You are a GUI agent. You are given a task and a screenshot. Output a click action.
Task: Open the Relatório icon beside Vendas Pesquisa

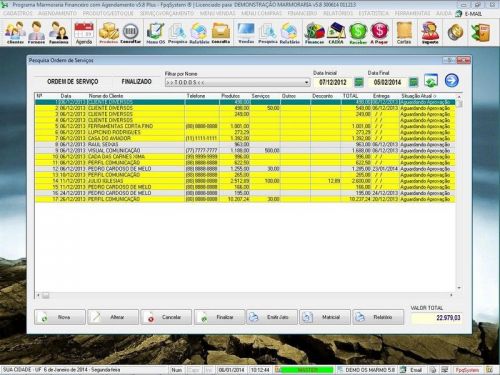(x=289, y=32)
